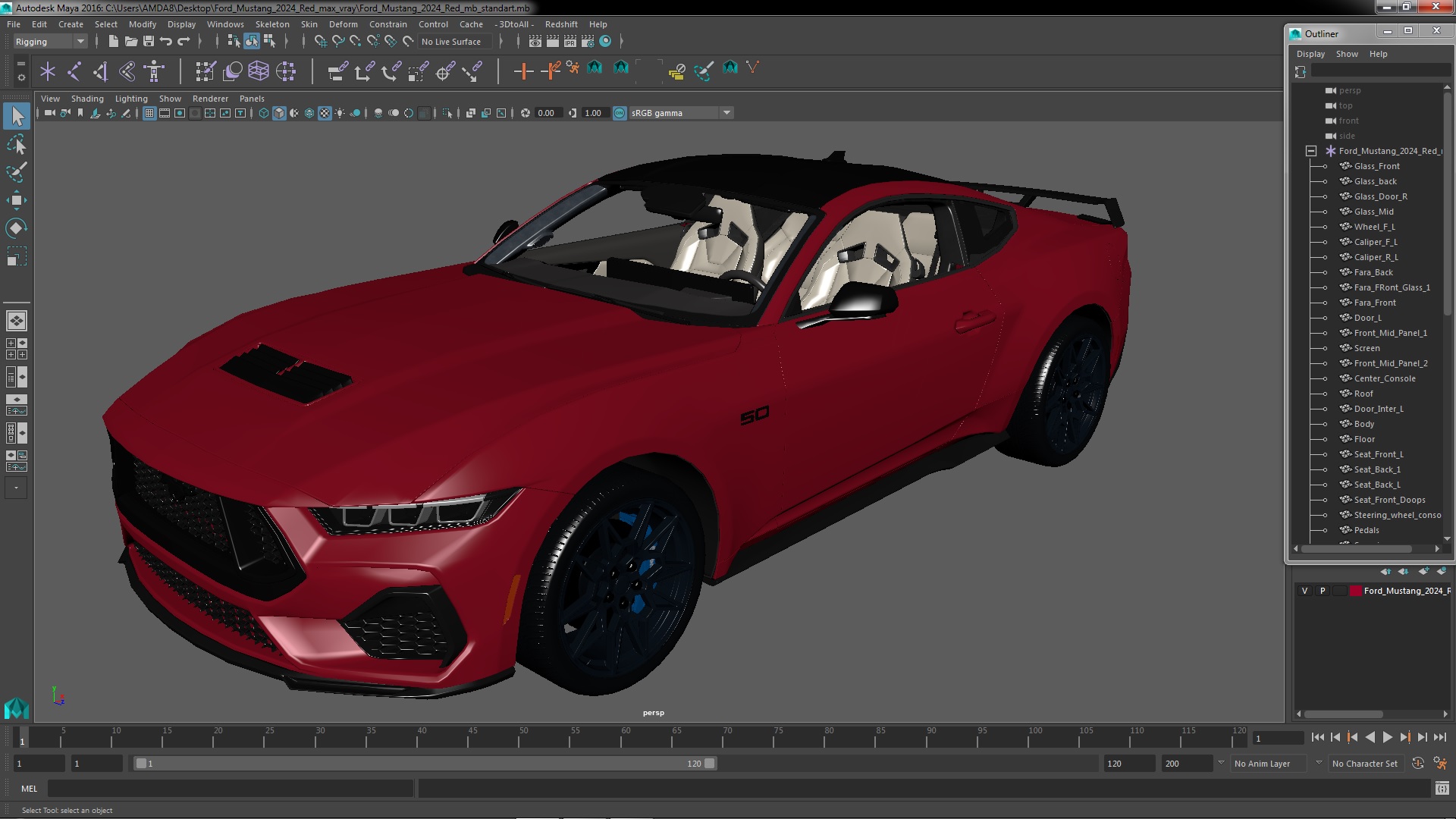Open the shelf tab selector icon

click(x=20, y=63)
